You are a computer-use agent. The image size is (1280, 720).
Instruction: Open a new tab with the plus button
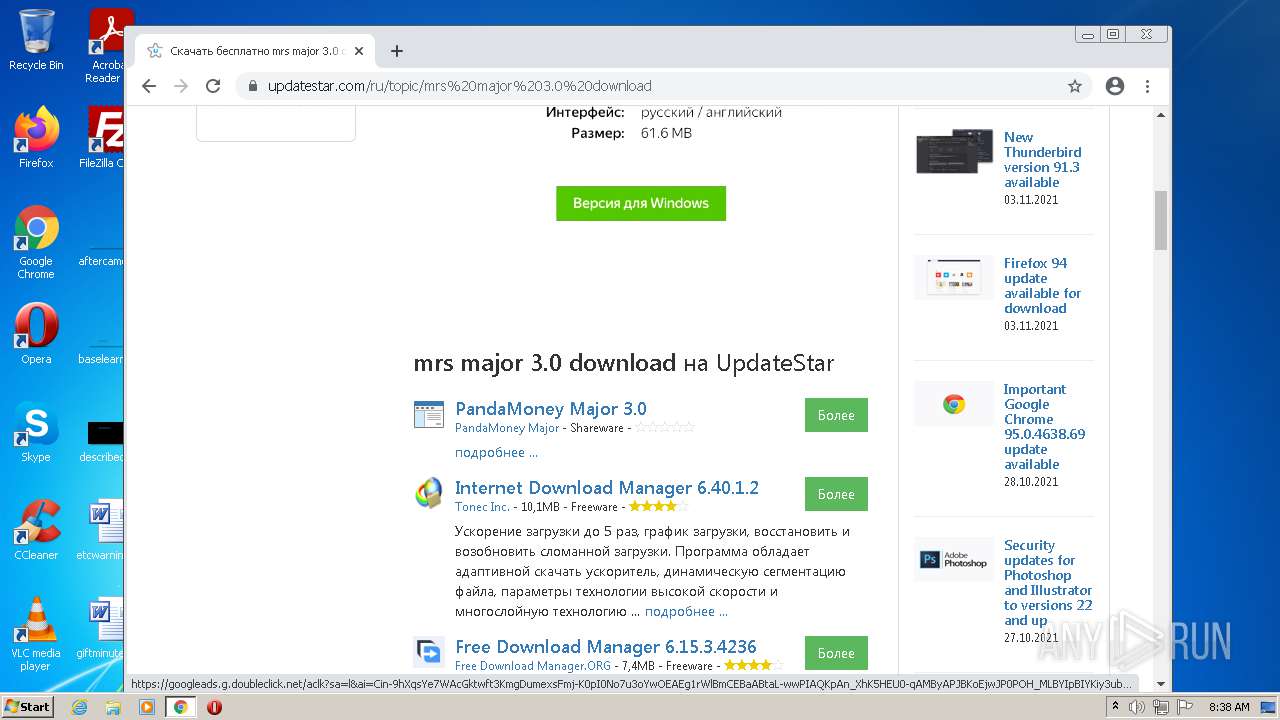[x=397, y=51]
